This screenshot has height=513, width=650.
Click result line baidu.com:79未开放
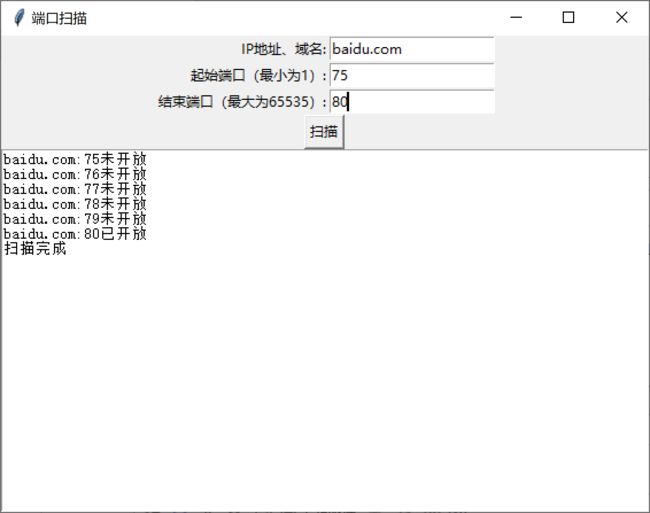(75, 219)
